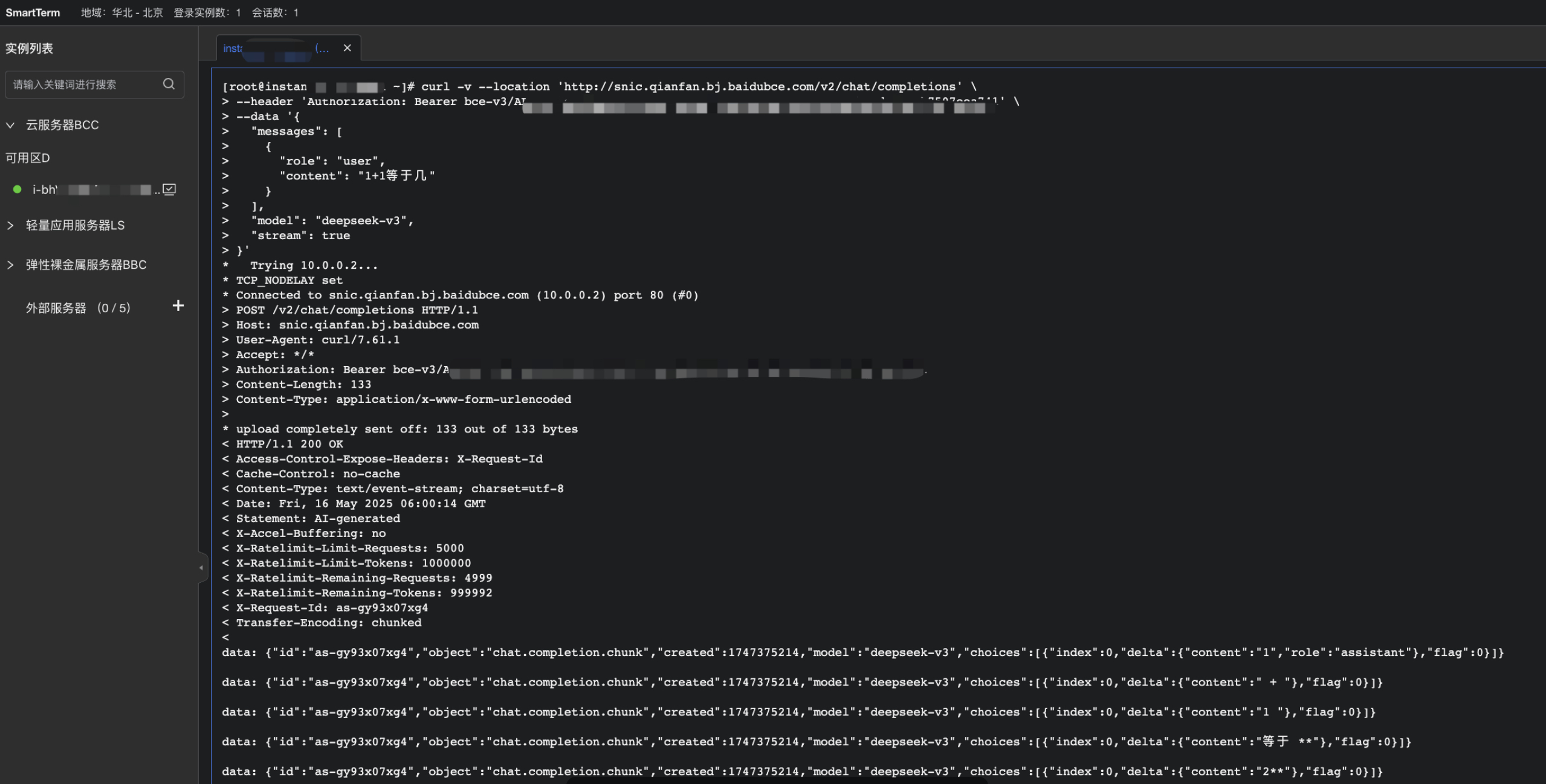Click the instance search keyword input field
The height and width of the screenshot is (784, 1546).
coord(94,85)
